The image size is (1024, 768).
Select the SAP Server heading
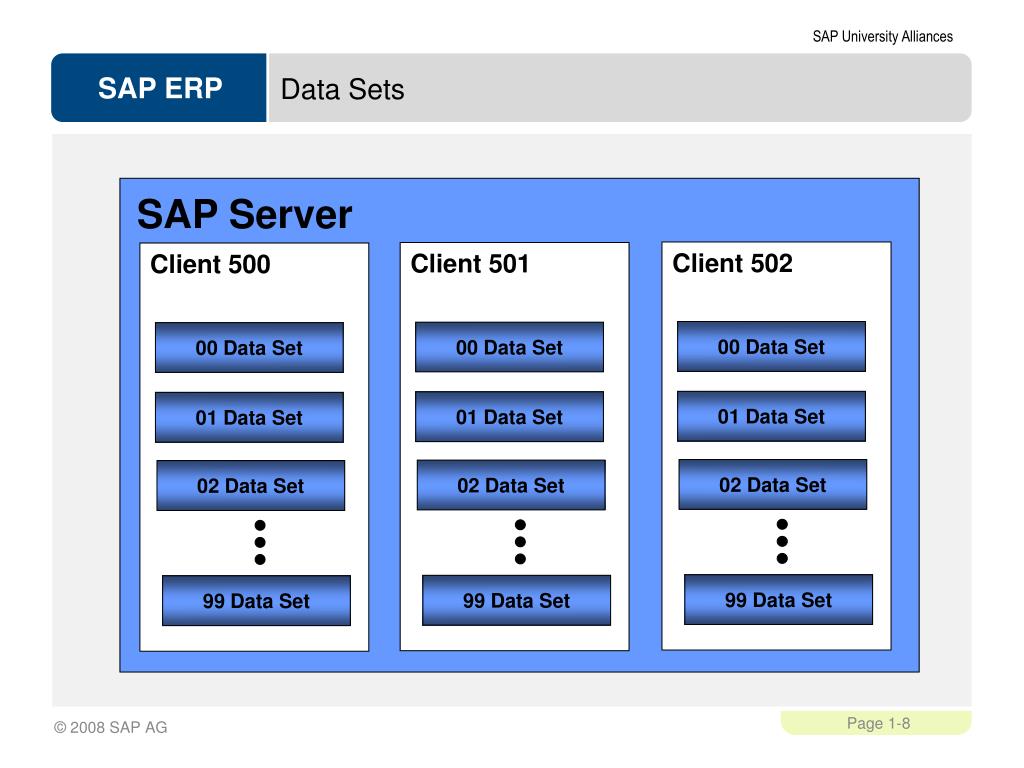coord(244,214)
